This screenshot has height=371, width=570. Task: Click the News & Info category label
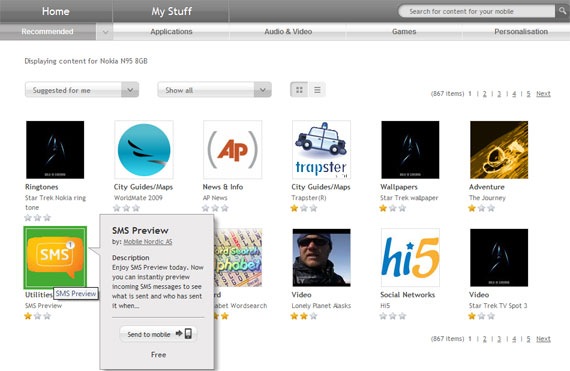click(x=223, y=187)
